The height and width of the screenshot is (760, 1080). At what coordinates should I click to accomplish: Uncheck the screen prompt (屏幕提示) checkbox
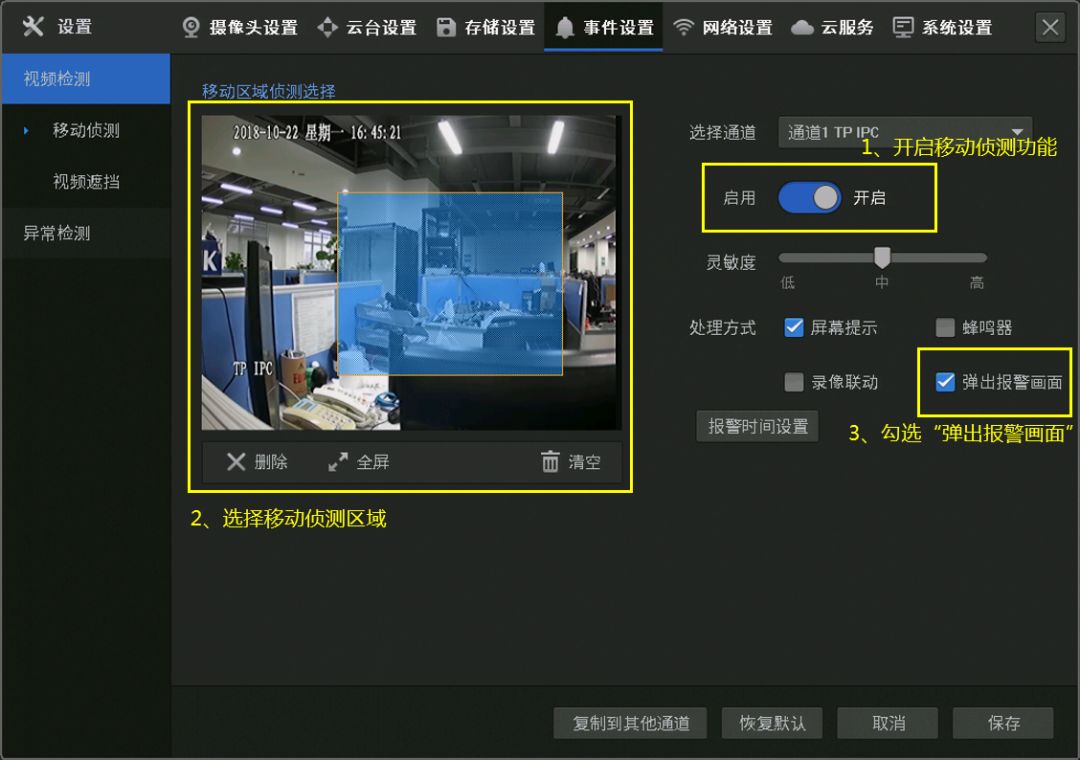tap(794, 327)
